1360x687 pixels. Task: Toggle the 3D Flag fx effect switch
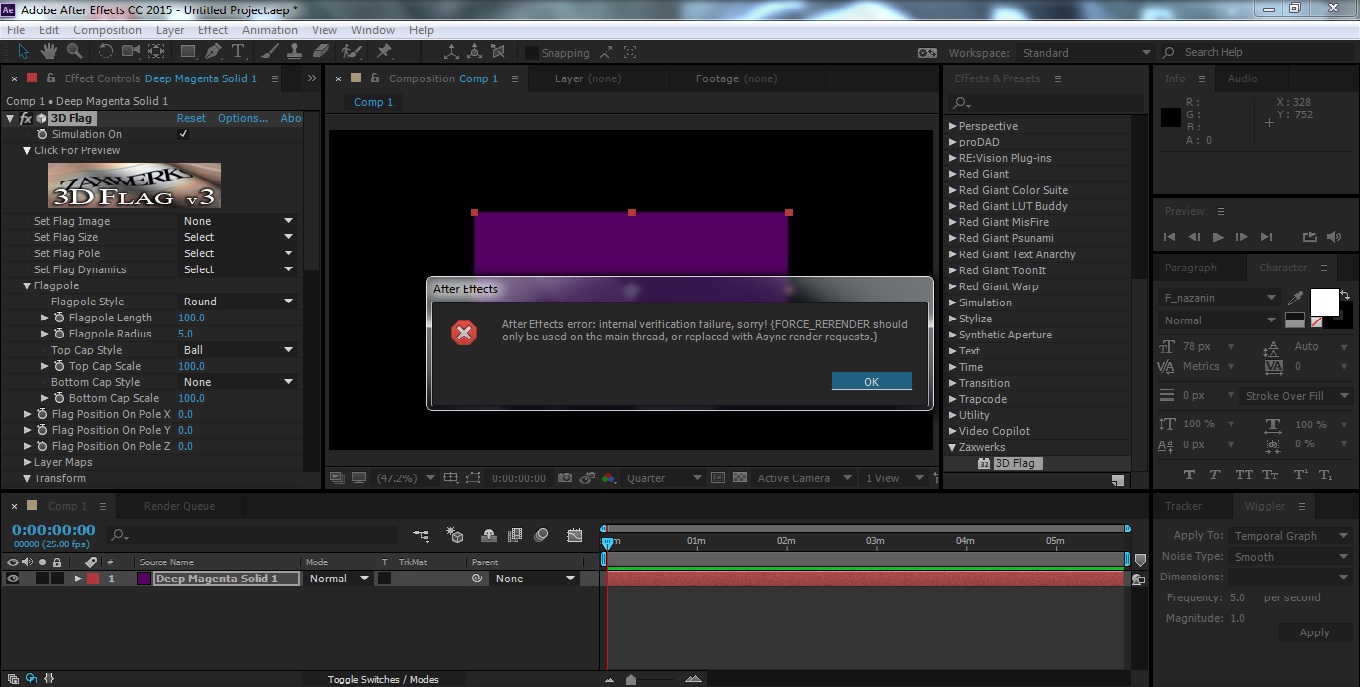26,118
